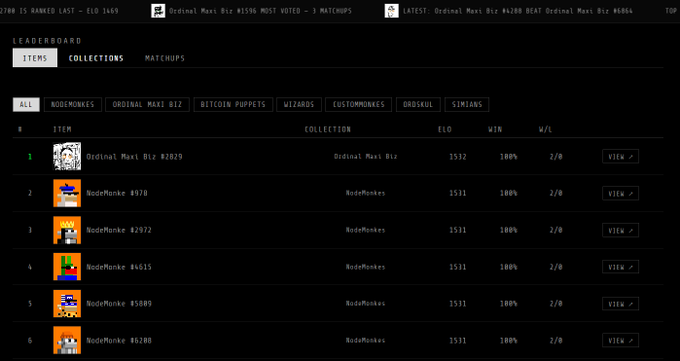Select the ALL collection filter
This screenshot has width=680, height=361.
(x=26, y=105)
